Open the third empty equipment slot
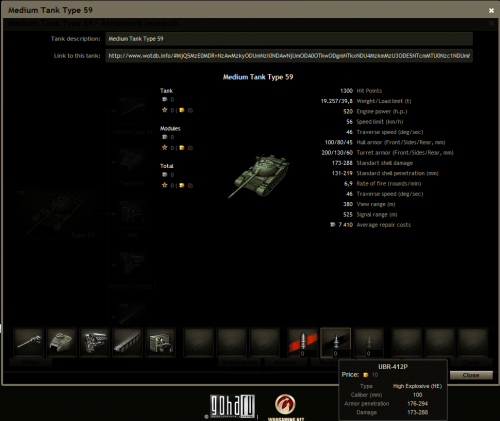The height and width of the screenshot is (421, 500). (x=265, y=342)
